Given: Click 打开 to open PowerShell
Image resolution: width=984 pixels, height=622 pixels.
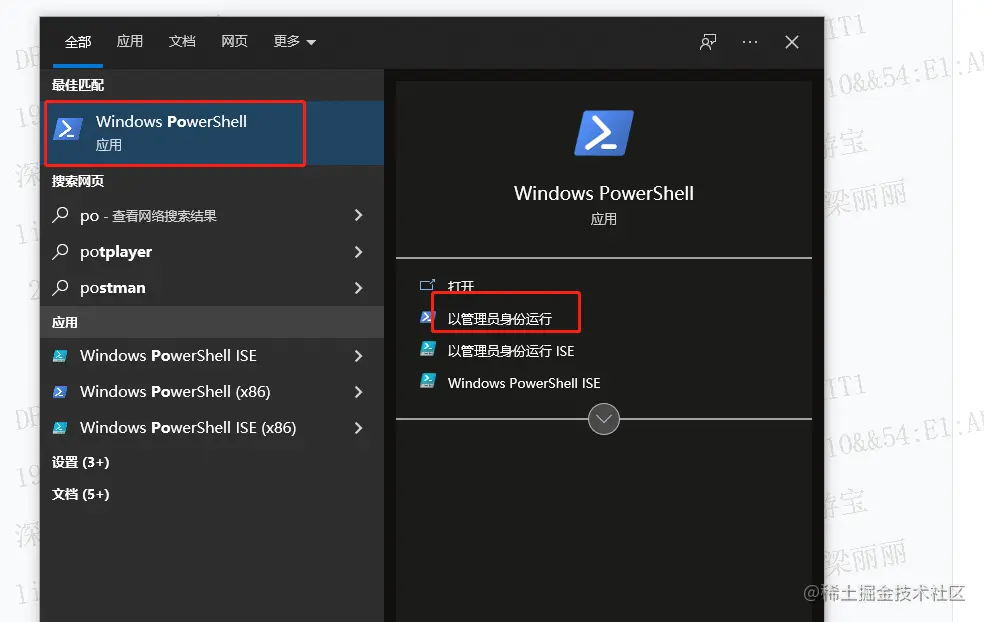Looking at the screenshot, I should [x=461, y=286].
